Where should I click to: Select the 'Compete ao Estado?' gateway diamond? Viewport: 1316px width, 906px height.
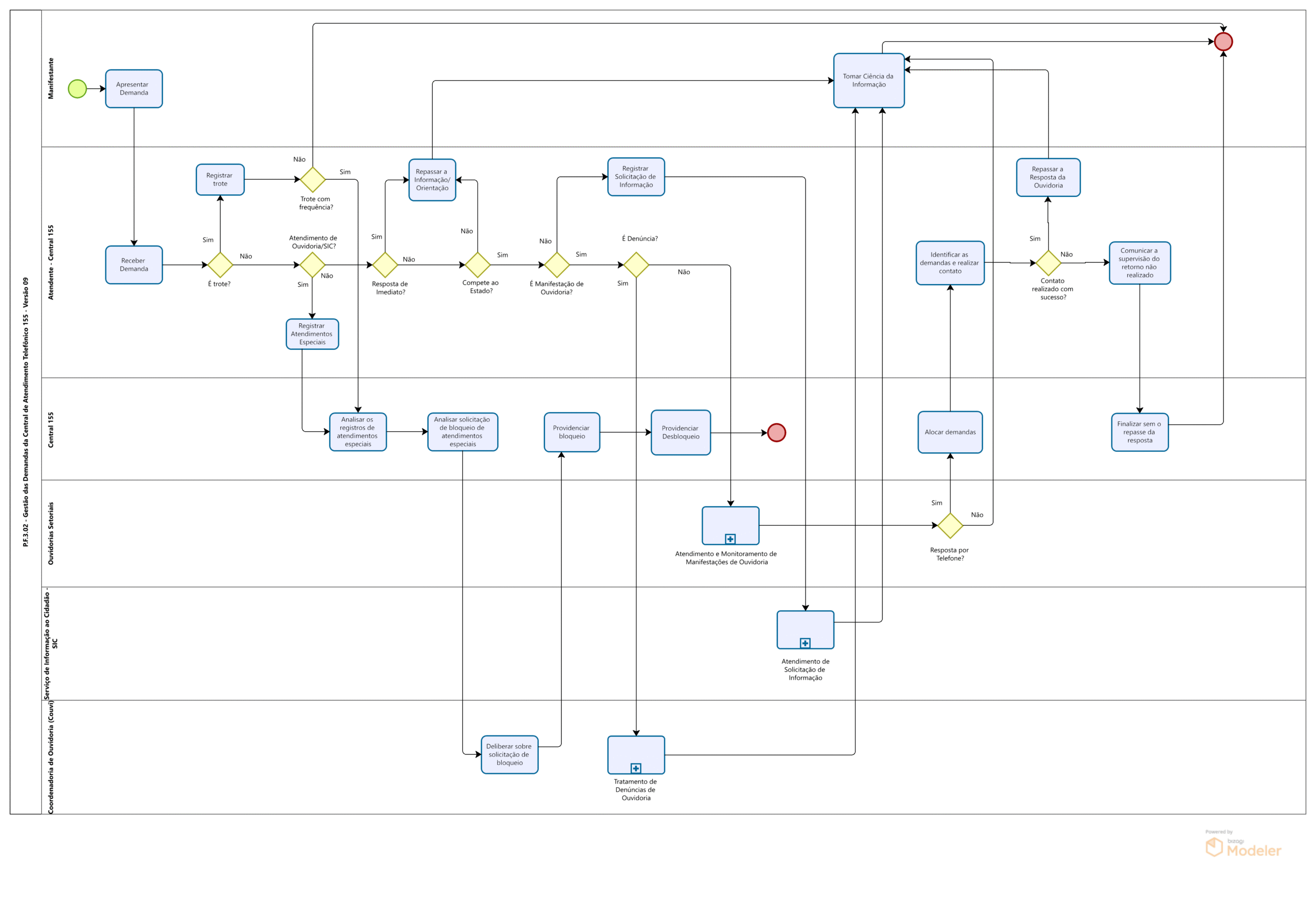coord(478,265)
